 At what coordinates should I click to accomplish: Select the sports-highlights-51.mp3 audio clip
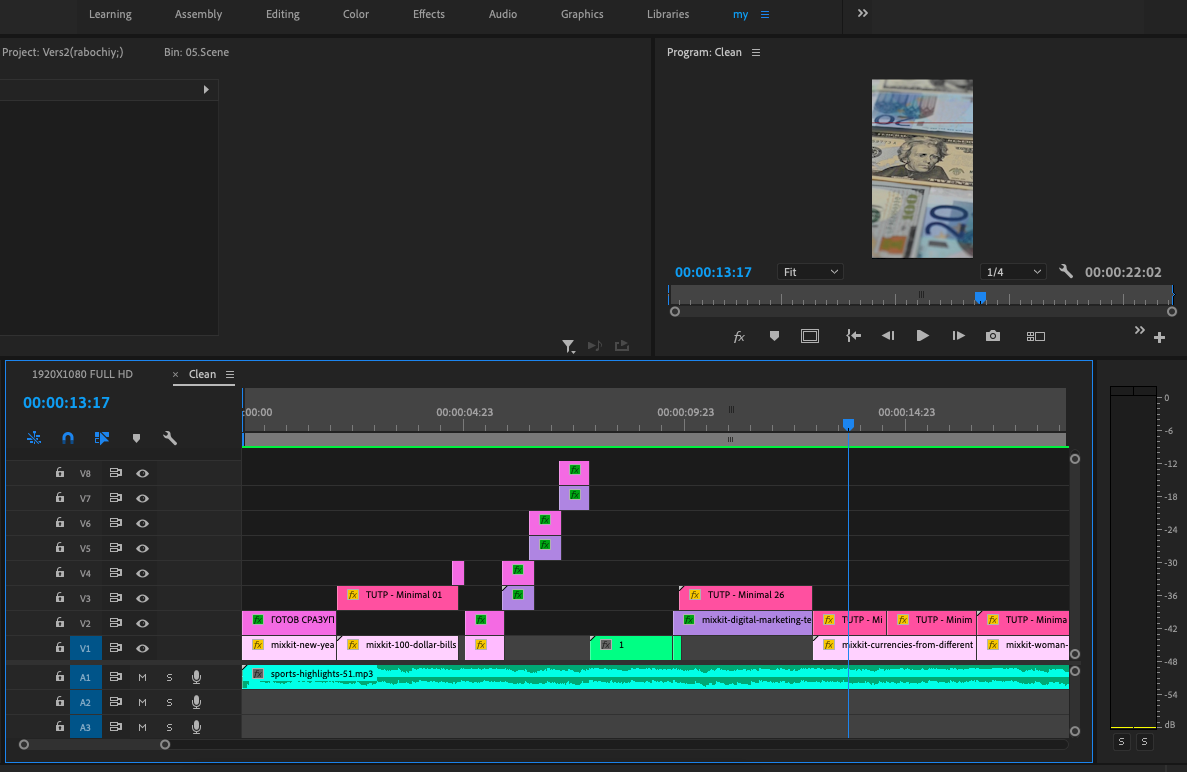click(656, 677)
